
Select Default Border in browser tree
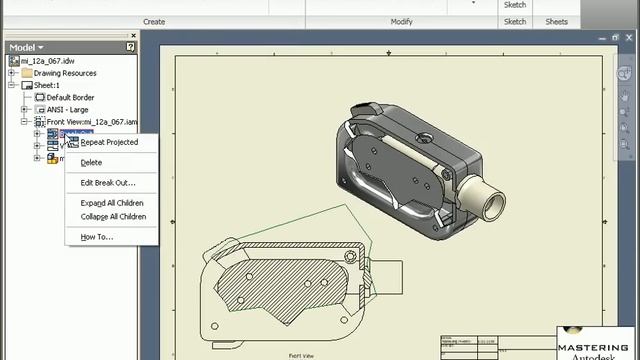[70, 98]
